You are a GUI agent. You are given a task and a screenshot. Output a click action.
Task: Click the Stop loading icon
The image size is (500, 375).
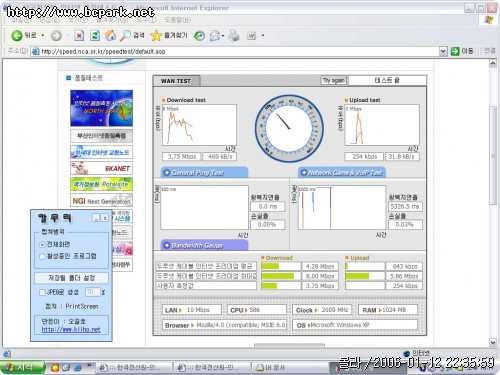[x=79, y=35]
